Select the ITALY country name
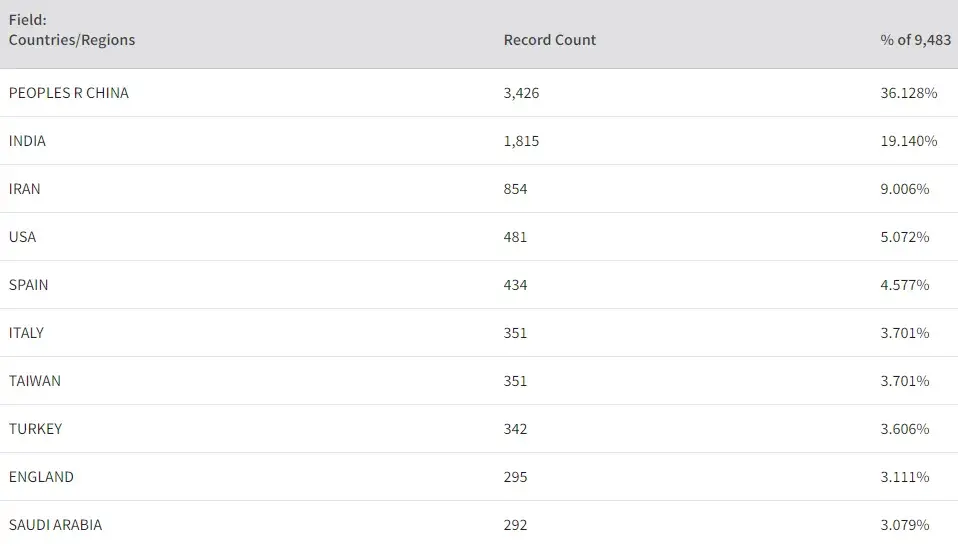The width and height of the screenshot is (958, 546). tap(26, 333)
